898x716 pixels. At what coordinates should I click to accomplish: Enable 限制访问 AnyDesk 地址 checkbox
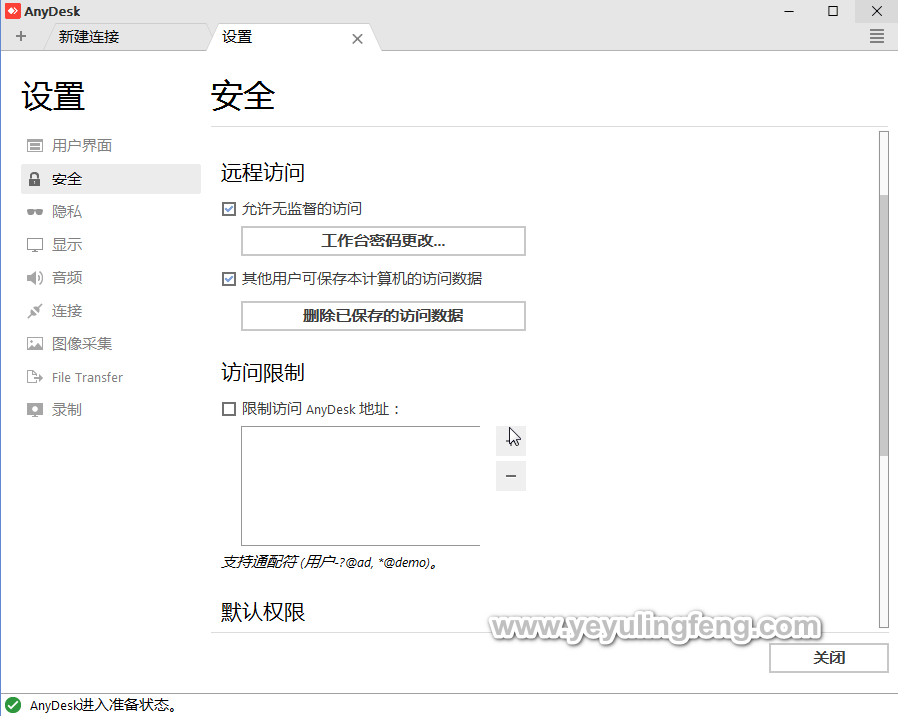[x=229, y=409]
